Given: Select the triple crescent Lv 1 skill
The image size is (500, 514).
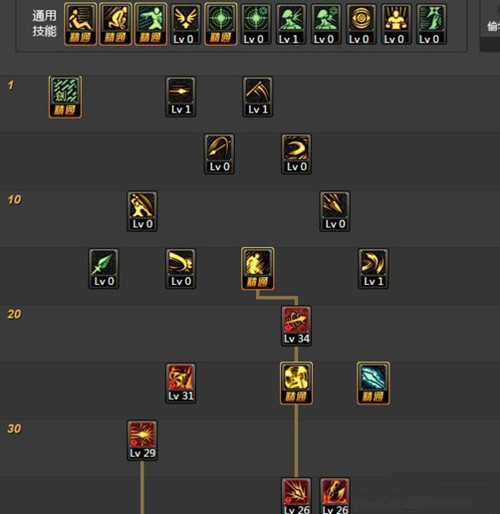Looking at the screenshot, I should click(373, 269).
